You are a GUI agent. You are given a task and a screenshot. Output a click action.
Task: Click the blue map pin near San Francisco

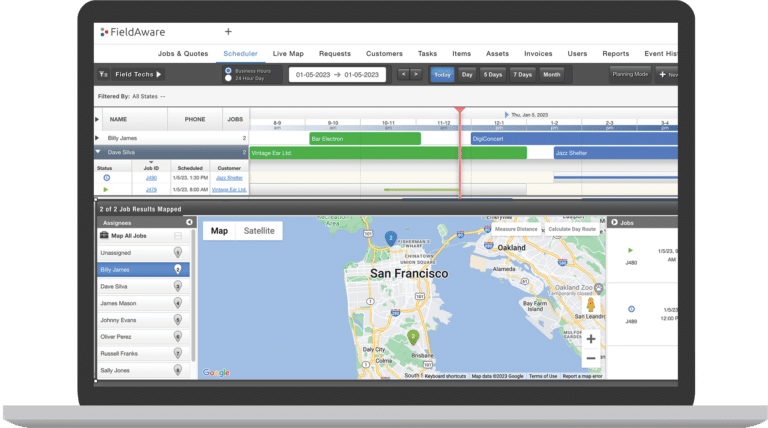click(390, 238)
